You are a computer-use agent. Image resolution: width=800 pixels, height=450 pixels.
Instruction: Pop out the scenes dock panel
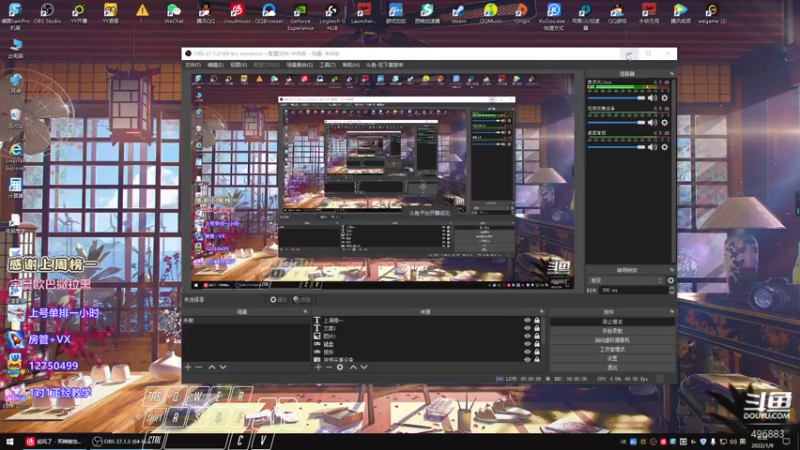click(x=305, y=311)
